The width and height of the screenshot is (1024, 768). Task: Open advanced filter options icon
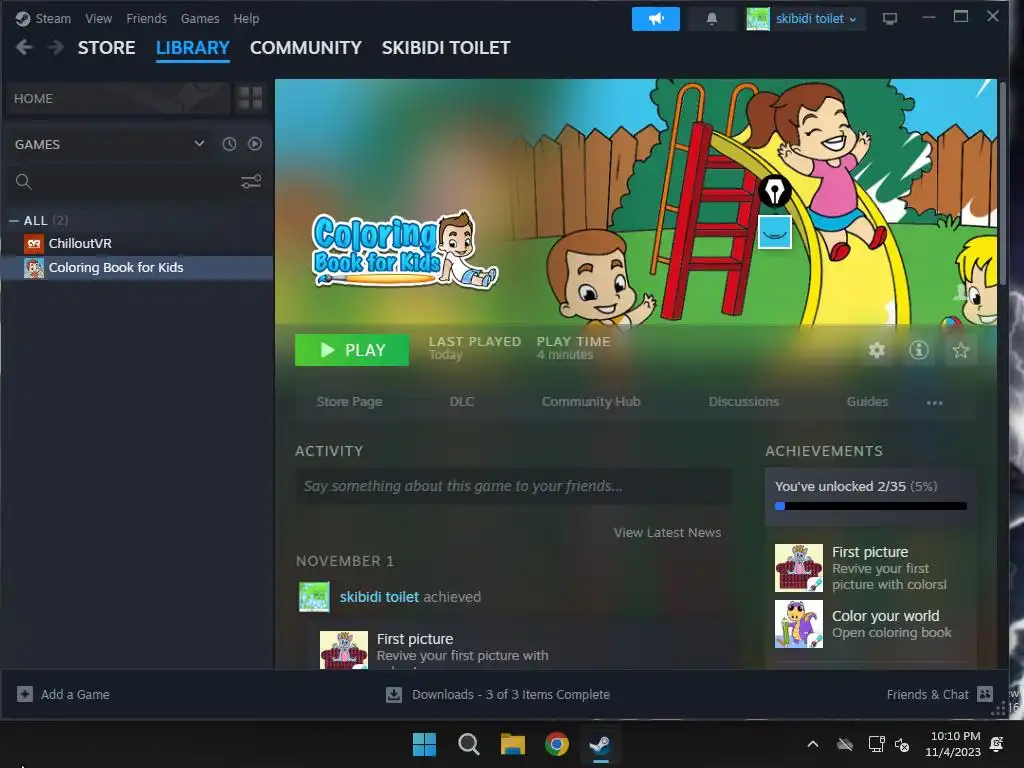[251, 182]
